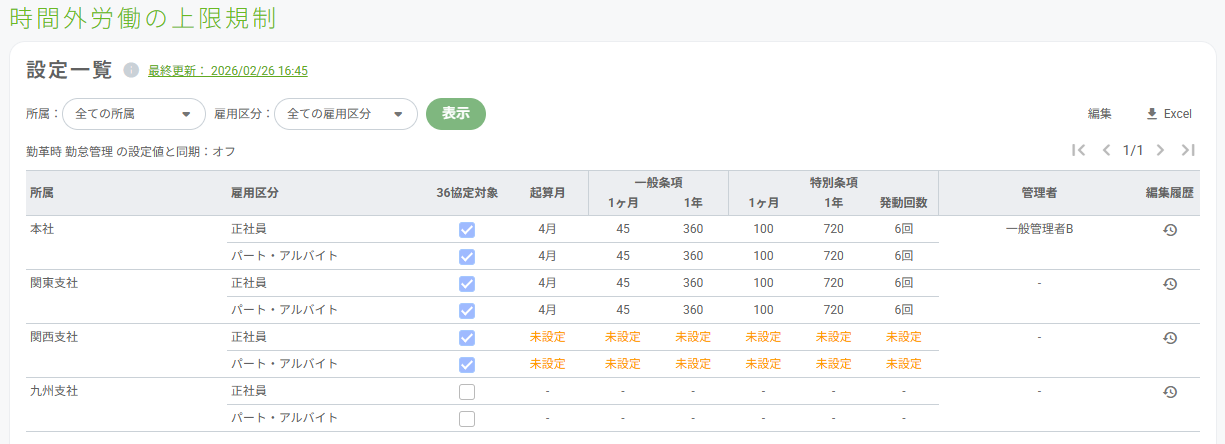The height and width of the screenshot is (444, 1225).
Task: Jump to first page of results
Action: click(x=1078, y=150)
